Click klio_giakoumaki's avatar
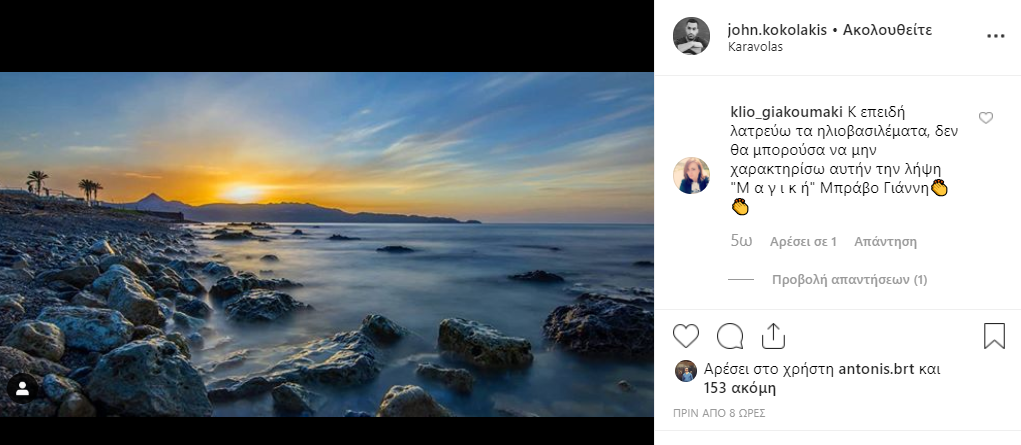 pyautogui.click(x=691, y=175)
